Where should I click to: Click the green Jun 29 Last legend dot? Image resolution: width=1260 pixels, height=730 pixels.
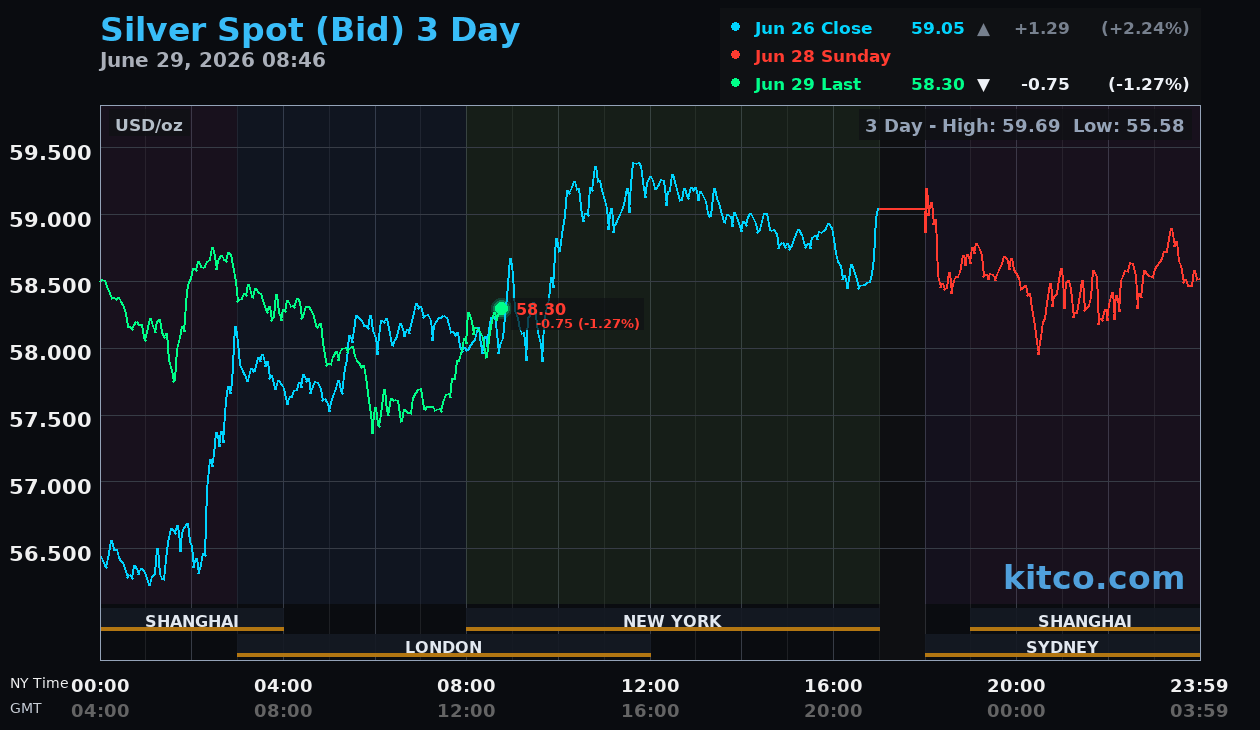click(736, 84)
